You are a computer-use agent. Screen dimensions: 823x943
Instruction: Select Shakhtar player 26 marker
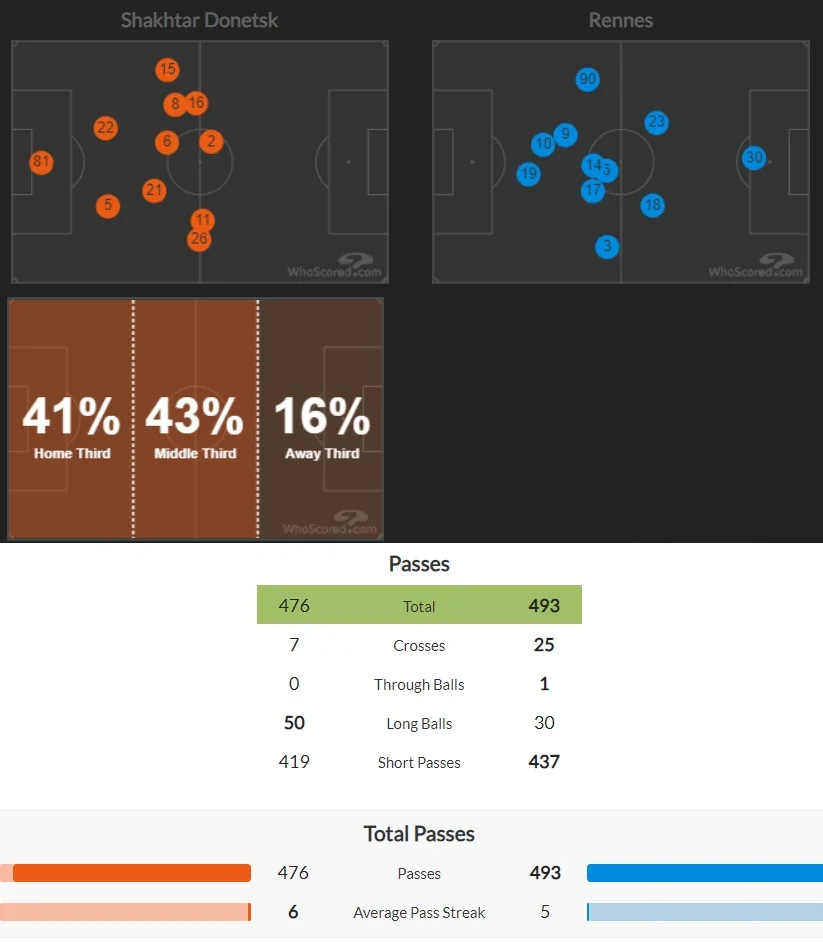199,239
